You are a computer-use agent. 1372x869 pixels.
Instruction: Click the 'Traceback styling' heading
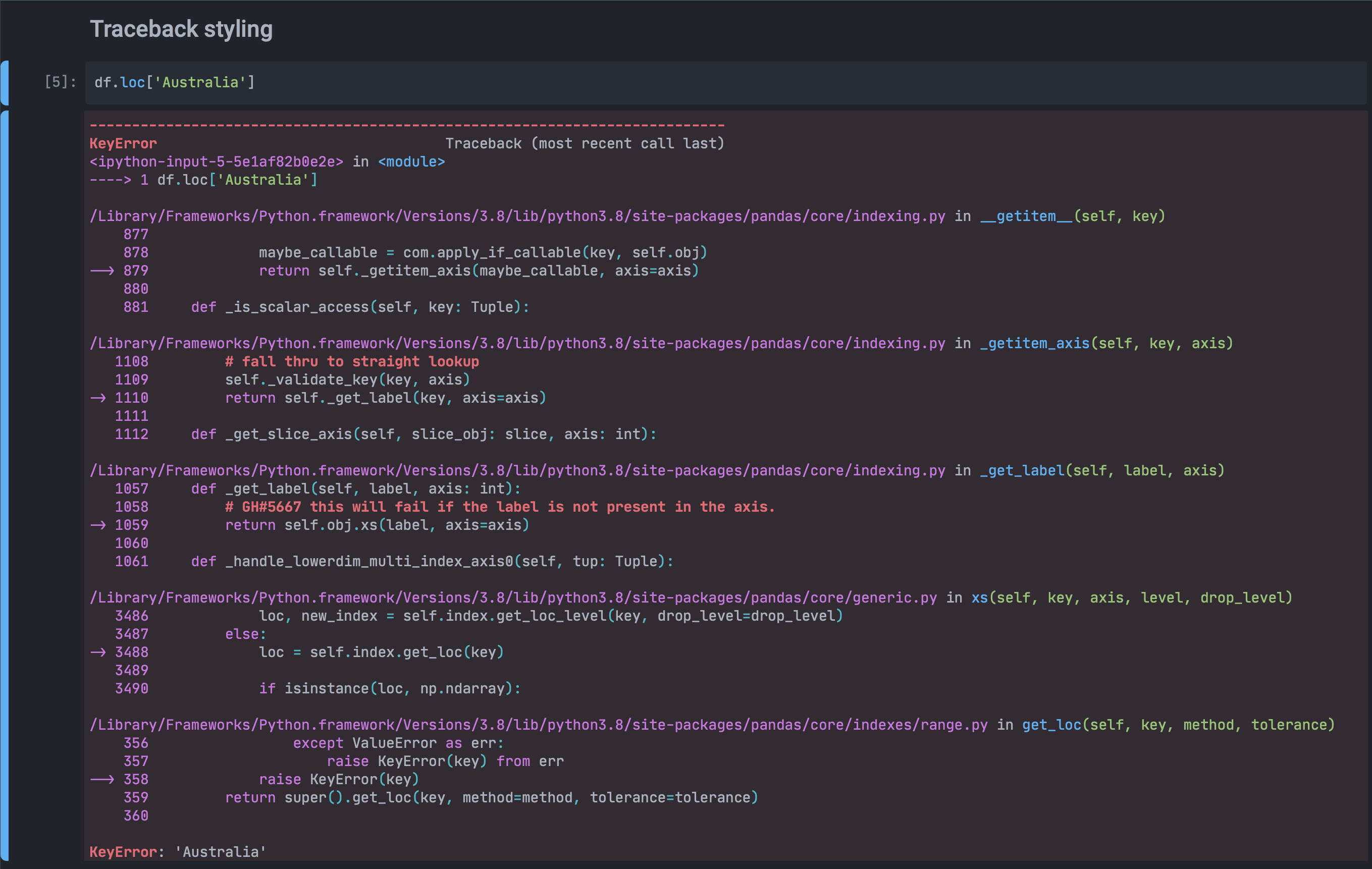click(x=181, y=29)
